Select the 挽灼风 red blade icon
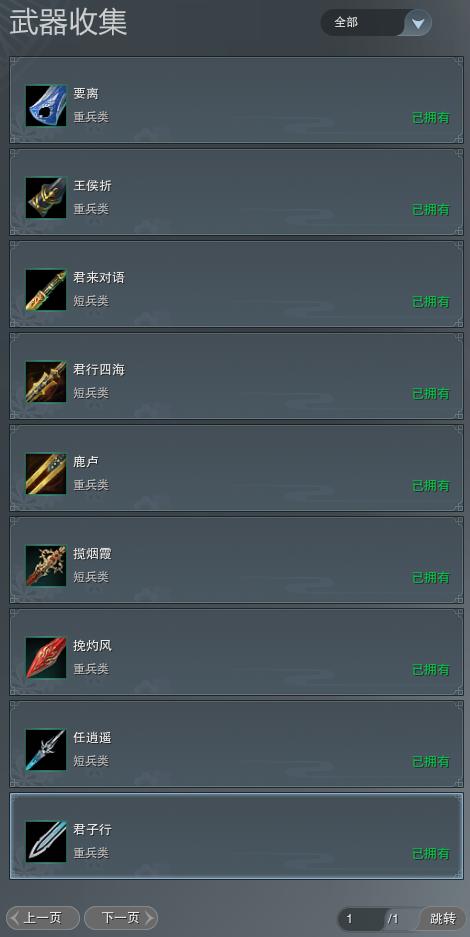This screenshot has width=470, height=937. [x=46, y=657]
